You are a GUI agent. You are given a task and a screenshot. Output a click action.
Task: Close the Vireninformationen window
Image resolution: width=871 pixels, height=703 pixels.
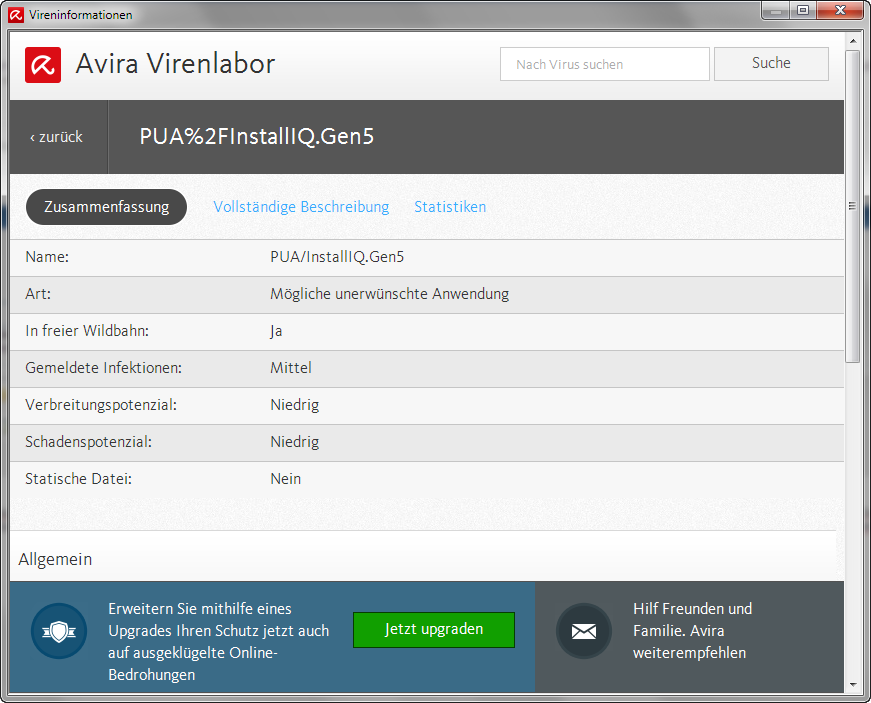[x=840, y=11]
